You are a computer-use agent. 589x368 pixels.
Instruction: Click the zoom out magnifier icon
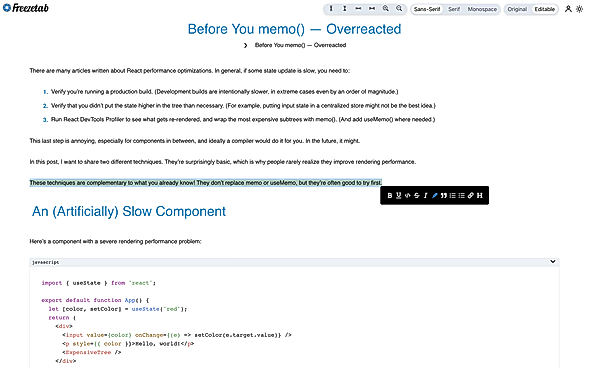[399, 9]
